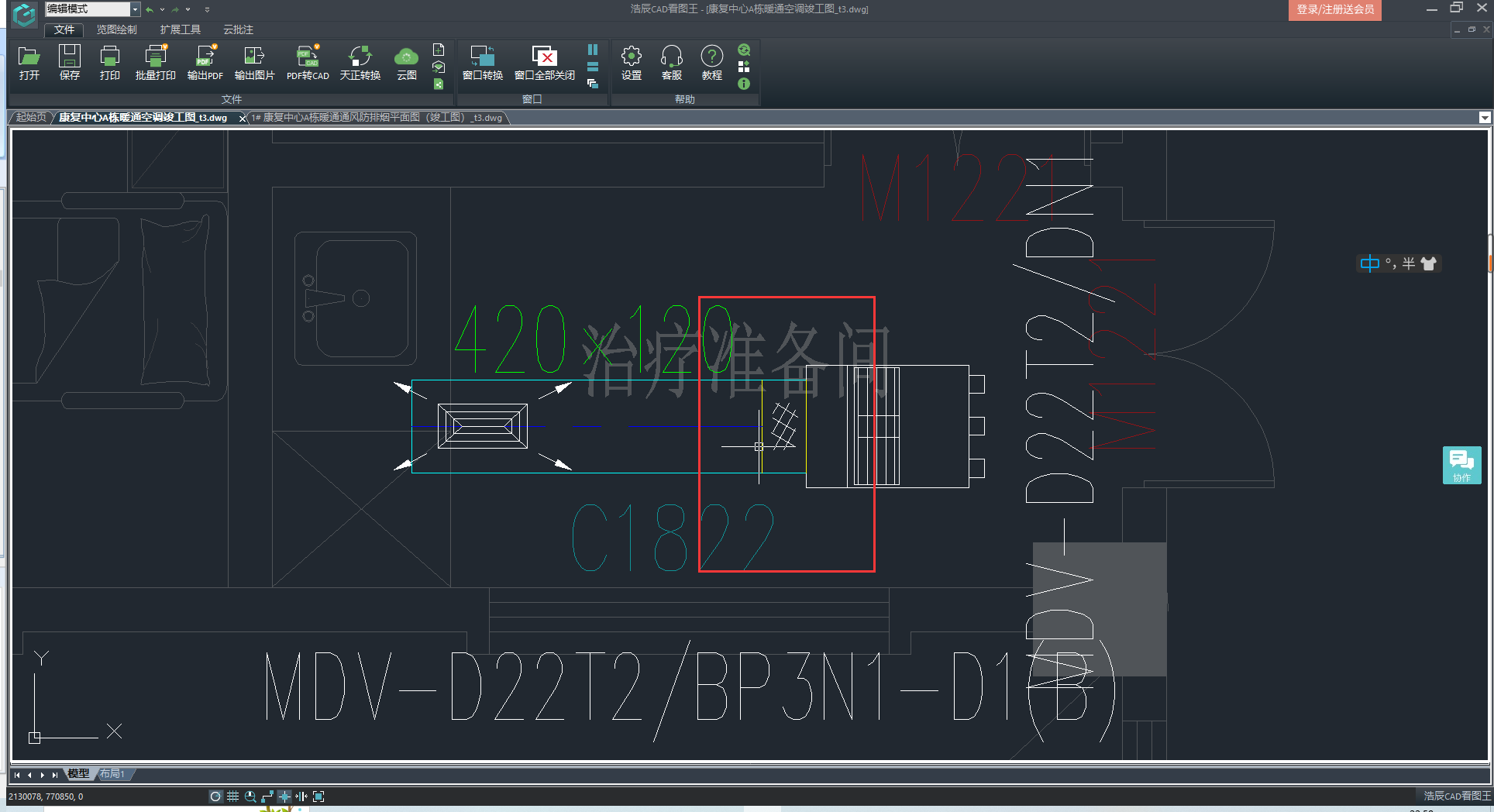
Task: Click the undo arrow in quick access bar
Action: [x=150, y=9]
